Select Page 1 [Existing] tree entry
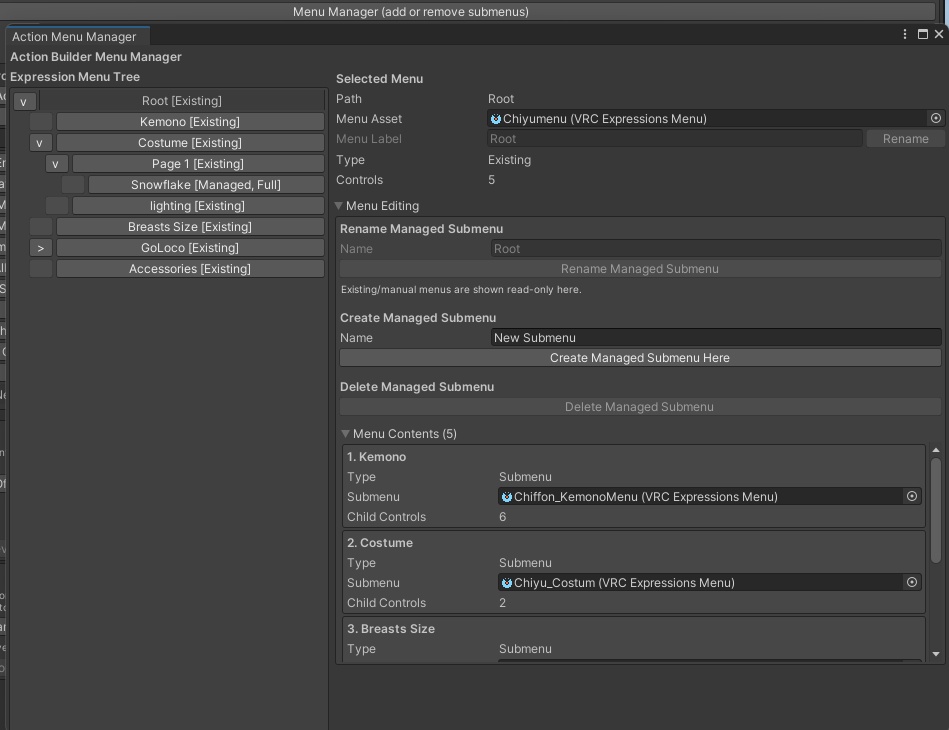 pyautogui.click(x=198, y=164)
